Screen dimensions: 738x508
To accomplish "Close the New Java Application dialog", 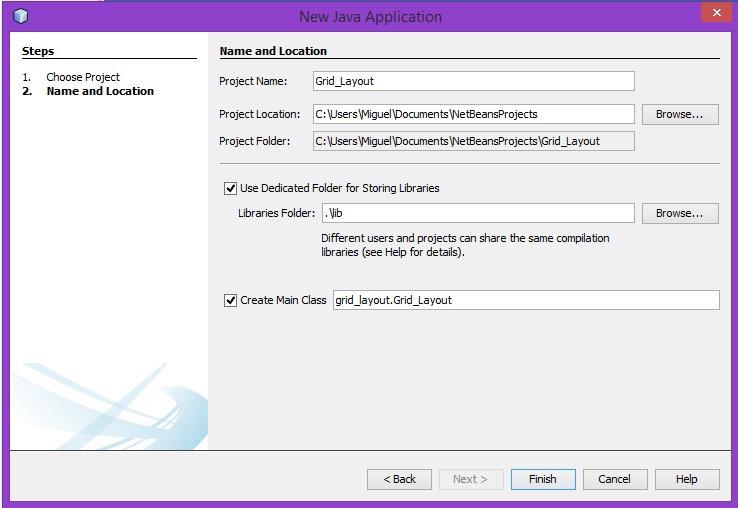I will (x=714, y=13).
